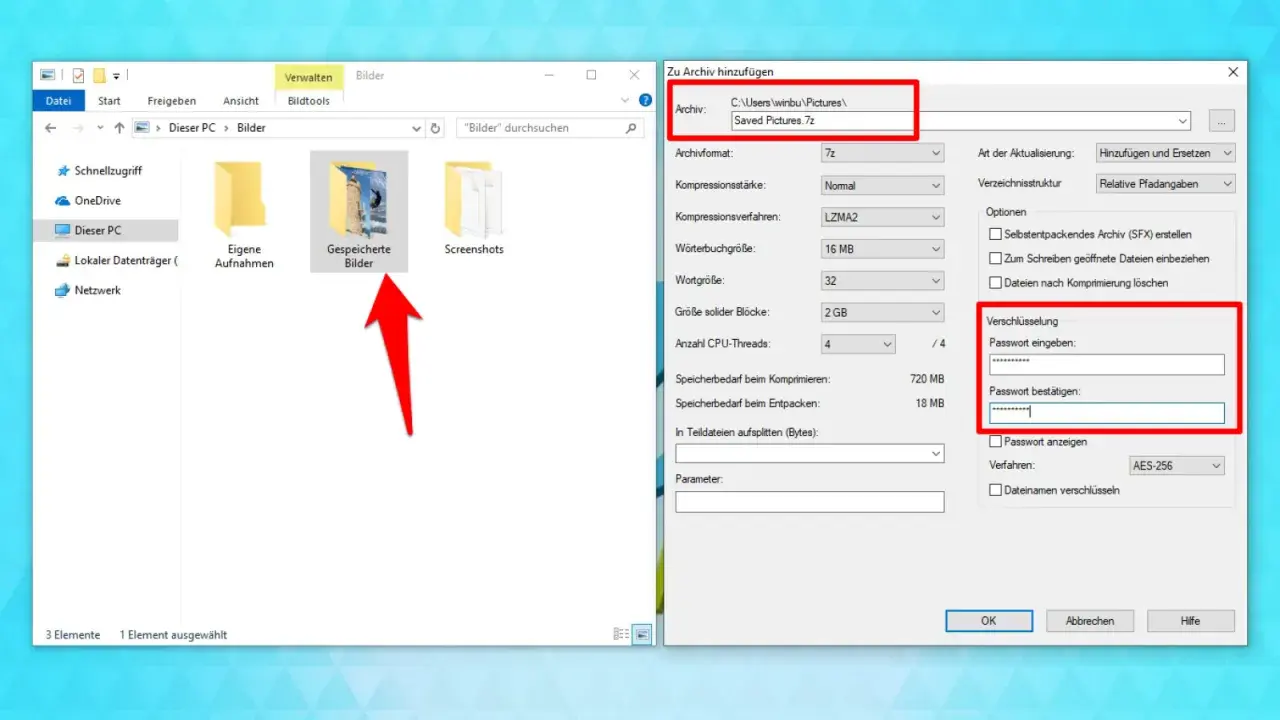The height and width of the screenshot is (720, 1280).
Task: Click the Hilfe button
Action: (x=1190, y=621)
